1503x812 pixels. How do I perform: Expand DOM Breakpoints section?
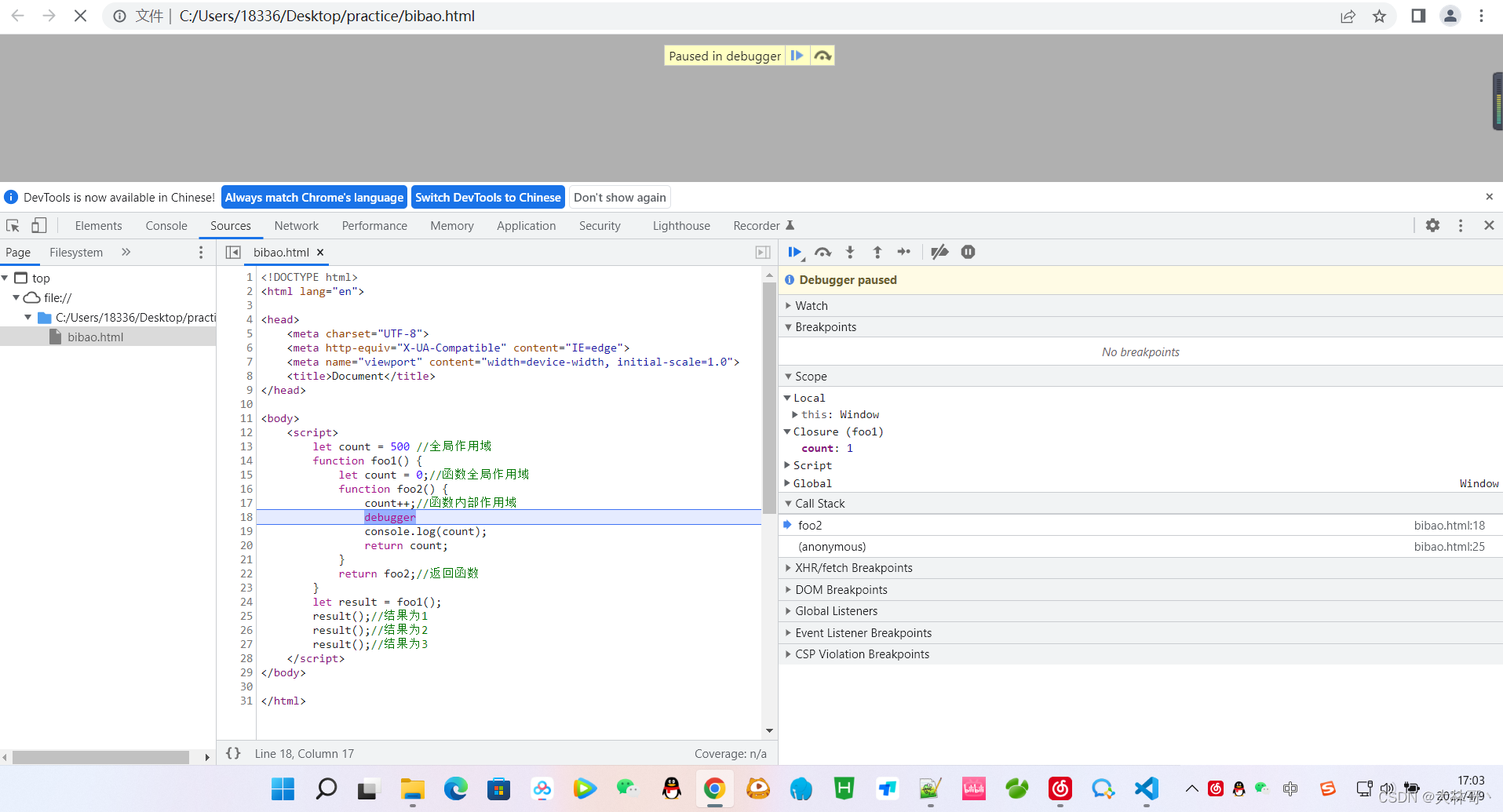(x=1140, y=590)
